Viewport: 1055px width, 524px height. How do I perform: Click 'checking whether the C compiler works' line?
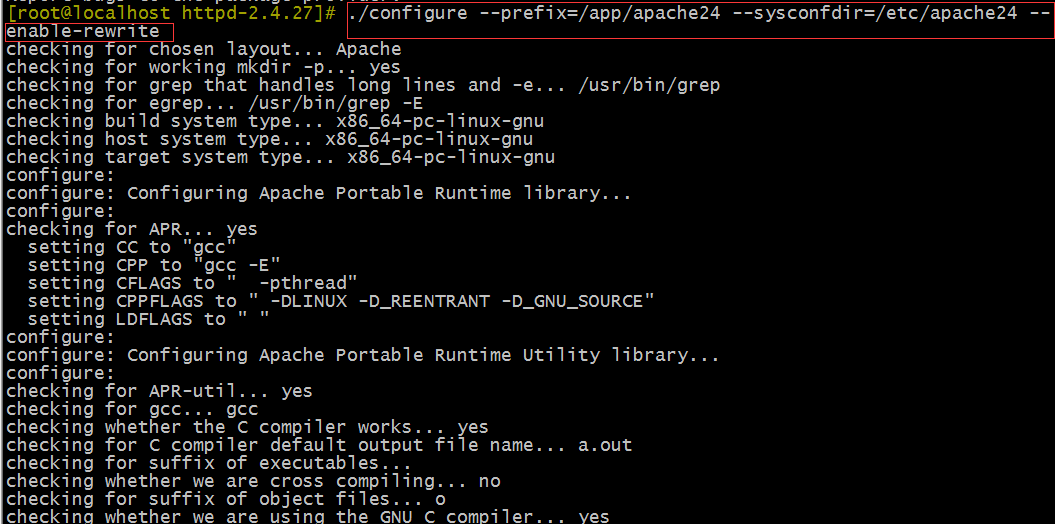[x=248, y=427]
